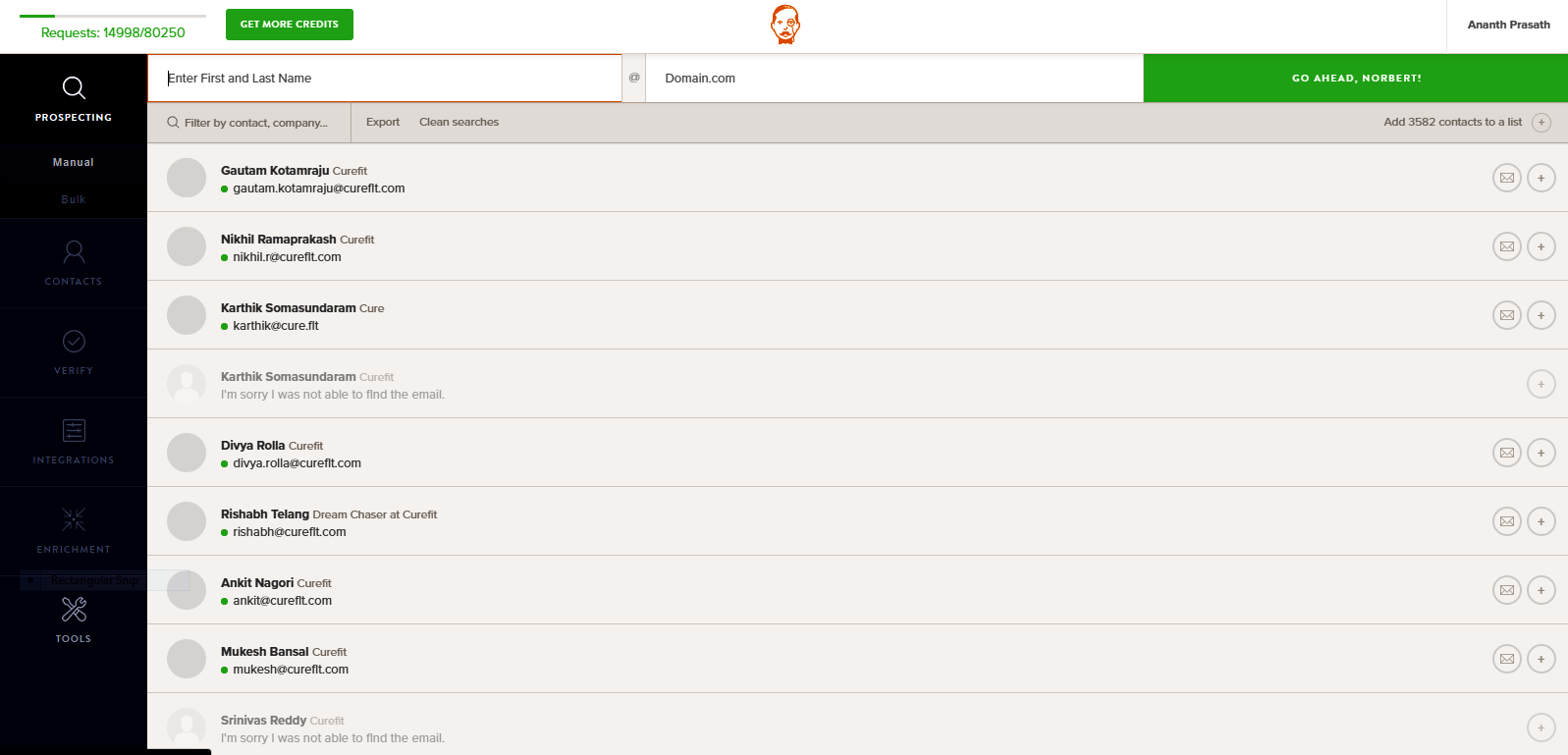The height and width of the screenshot is (755, 1568).
Task: Click Gautam Kotamraju avatar
Action: pyautogui.click(x=187, y=178)
